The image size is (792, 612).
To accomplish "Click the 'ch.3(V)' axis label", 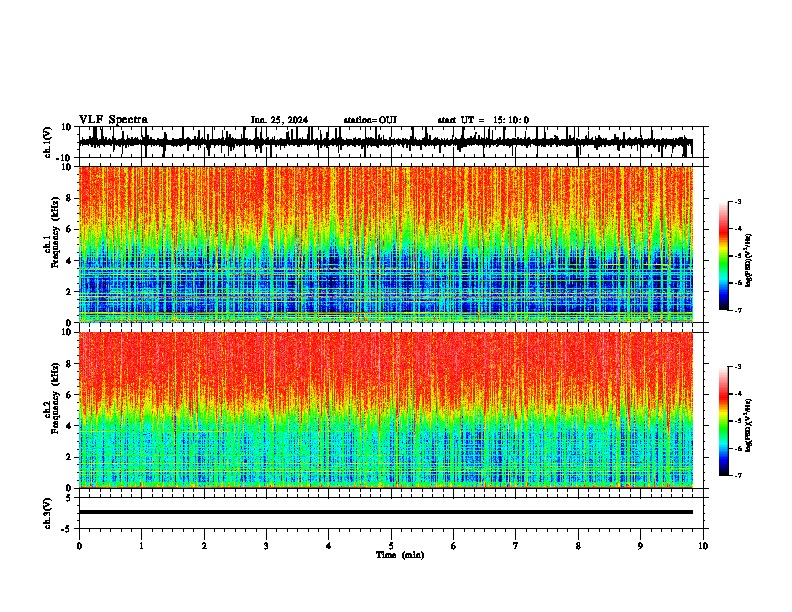I will (x=48, y=514).
